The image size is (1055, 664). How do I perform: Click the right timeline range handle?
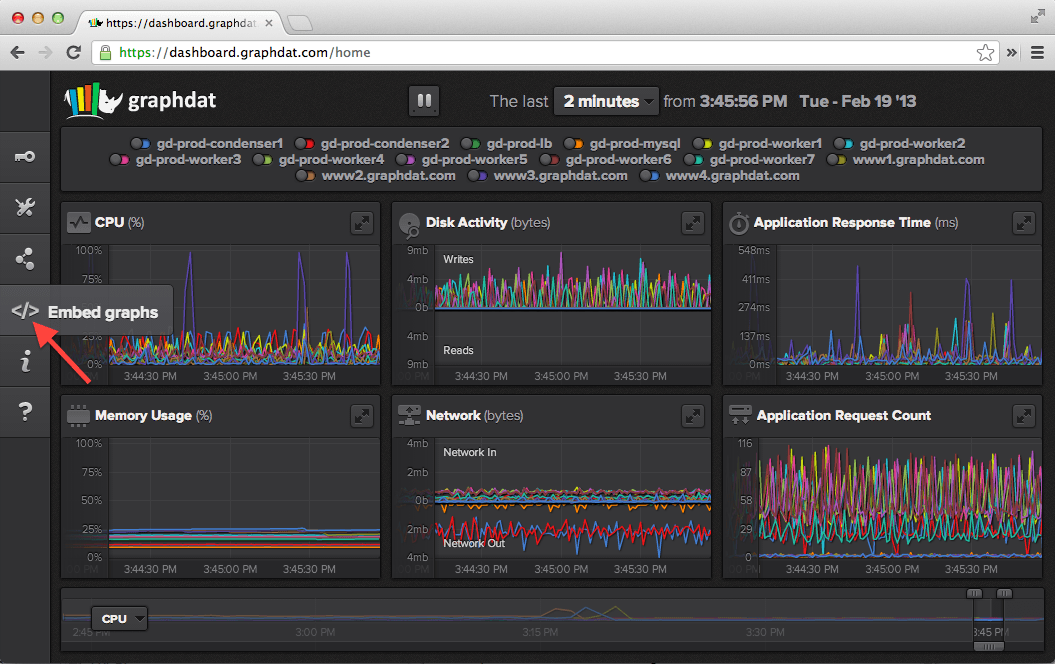(x=1004, y=593)
